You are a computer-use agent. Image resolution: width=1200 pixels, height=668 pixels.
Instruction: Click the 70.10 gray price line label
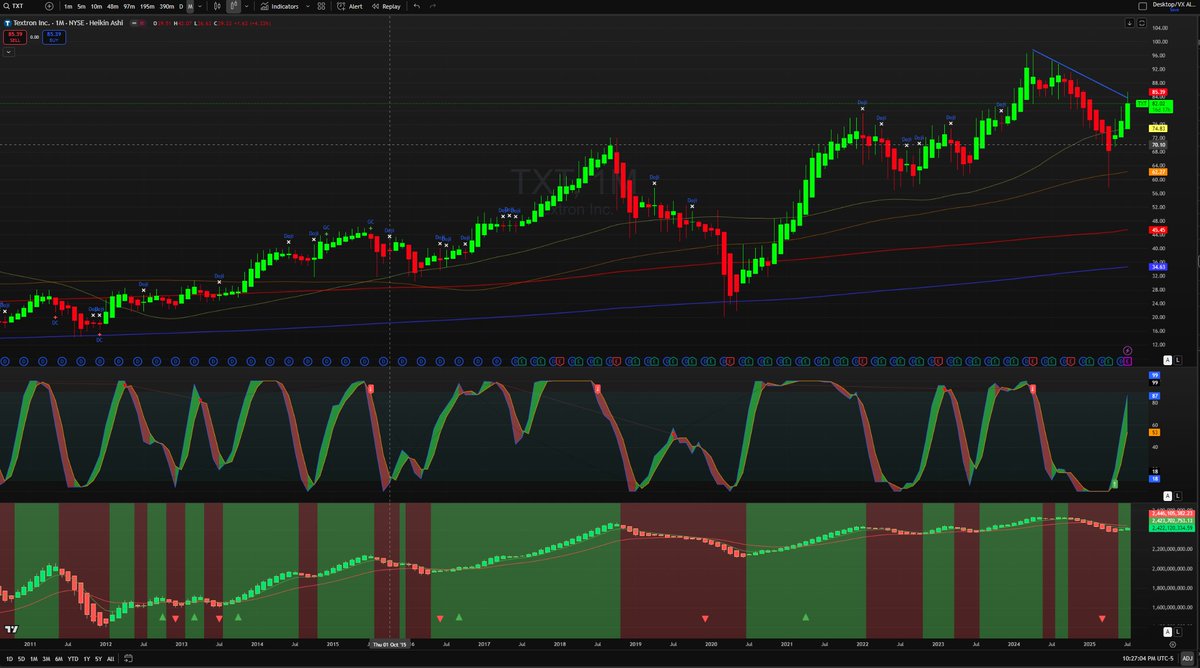tap(1159, 144)
